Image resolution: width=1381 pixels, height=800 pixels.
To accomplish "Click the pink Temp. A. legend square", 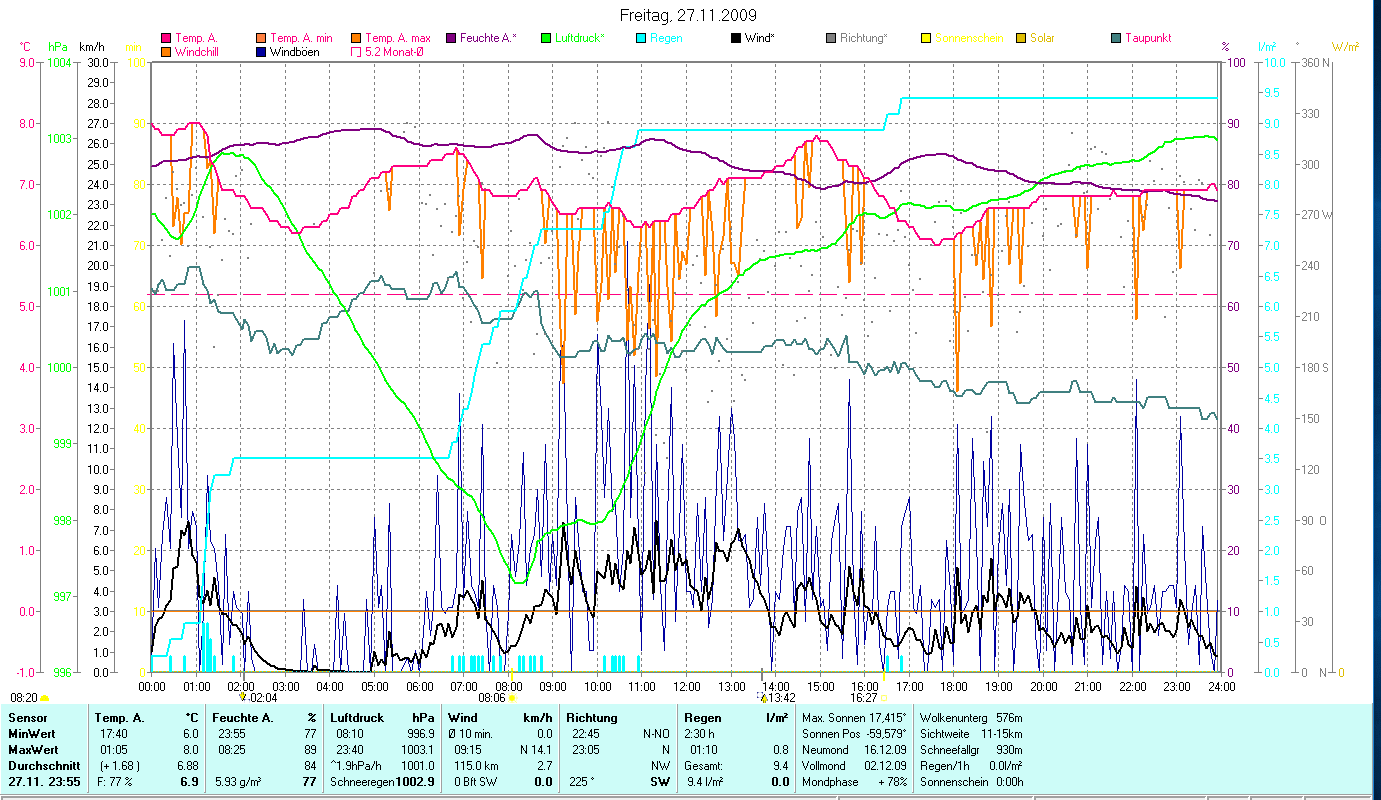I will [x=166, y=39].
